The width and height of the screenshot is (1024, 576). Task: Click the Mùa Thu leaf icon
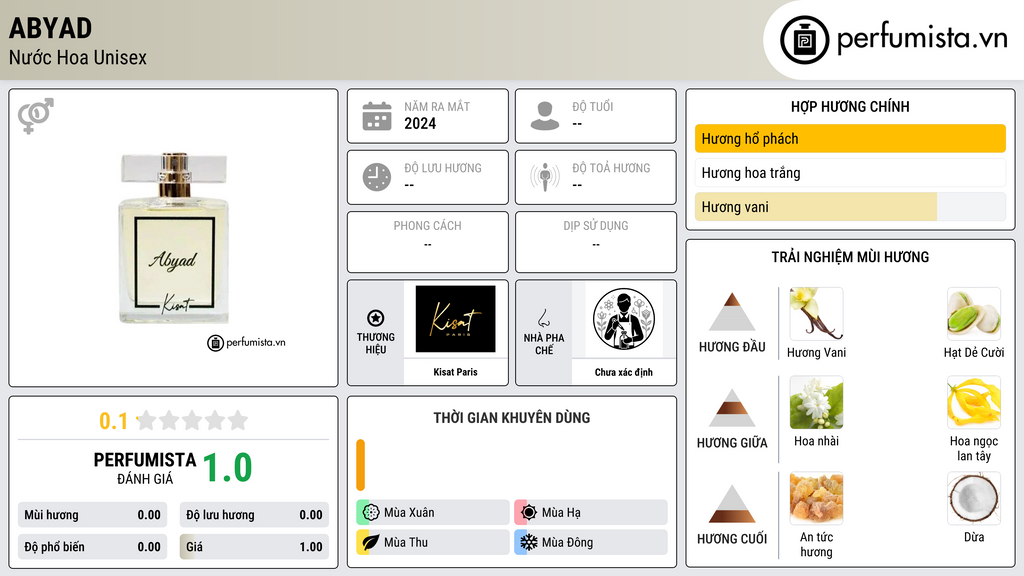point(371,542)
